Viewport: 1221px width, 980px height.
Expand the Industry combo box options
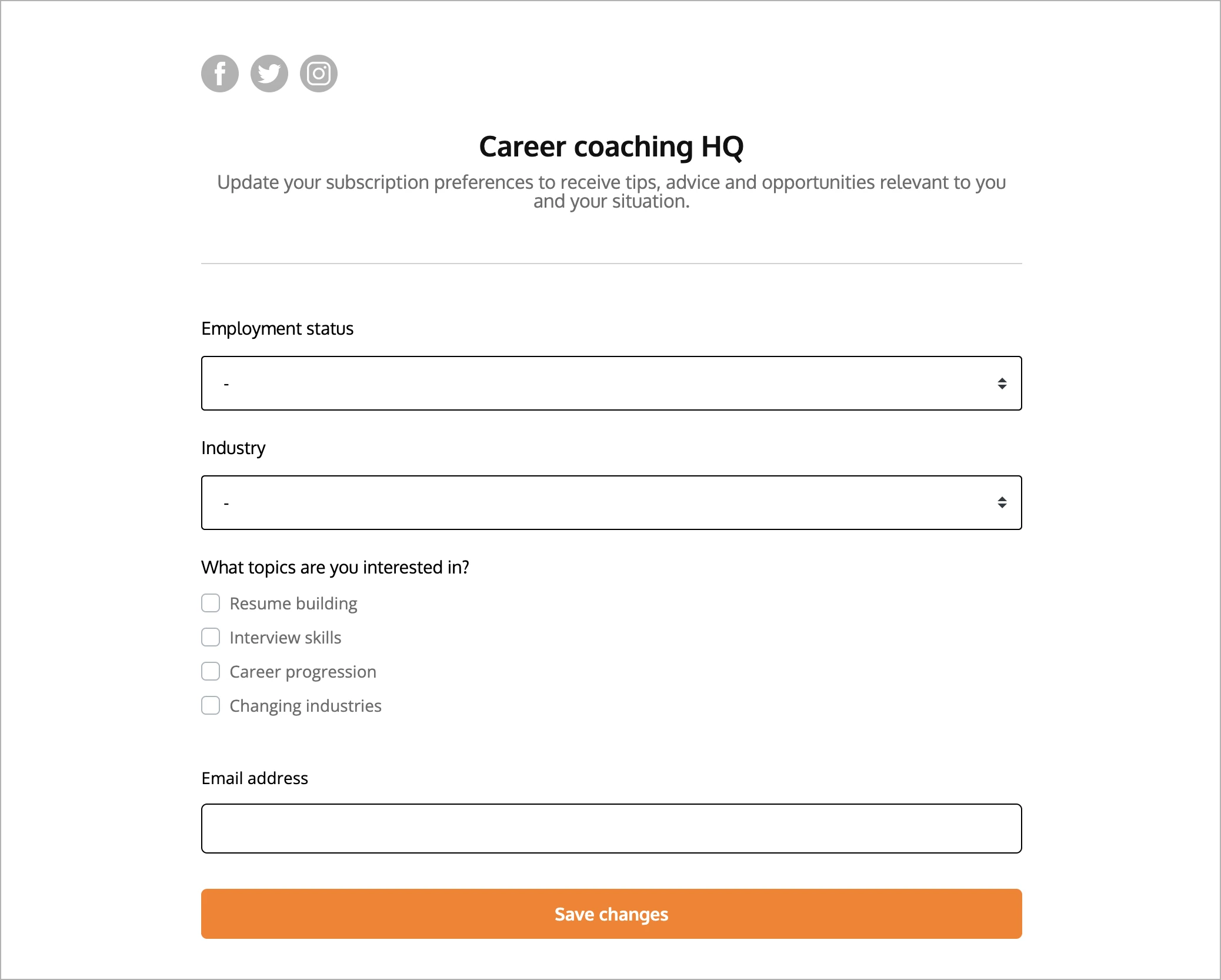[x=612, y=502]
